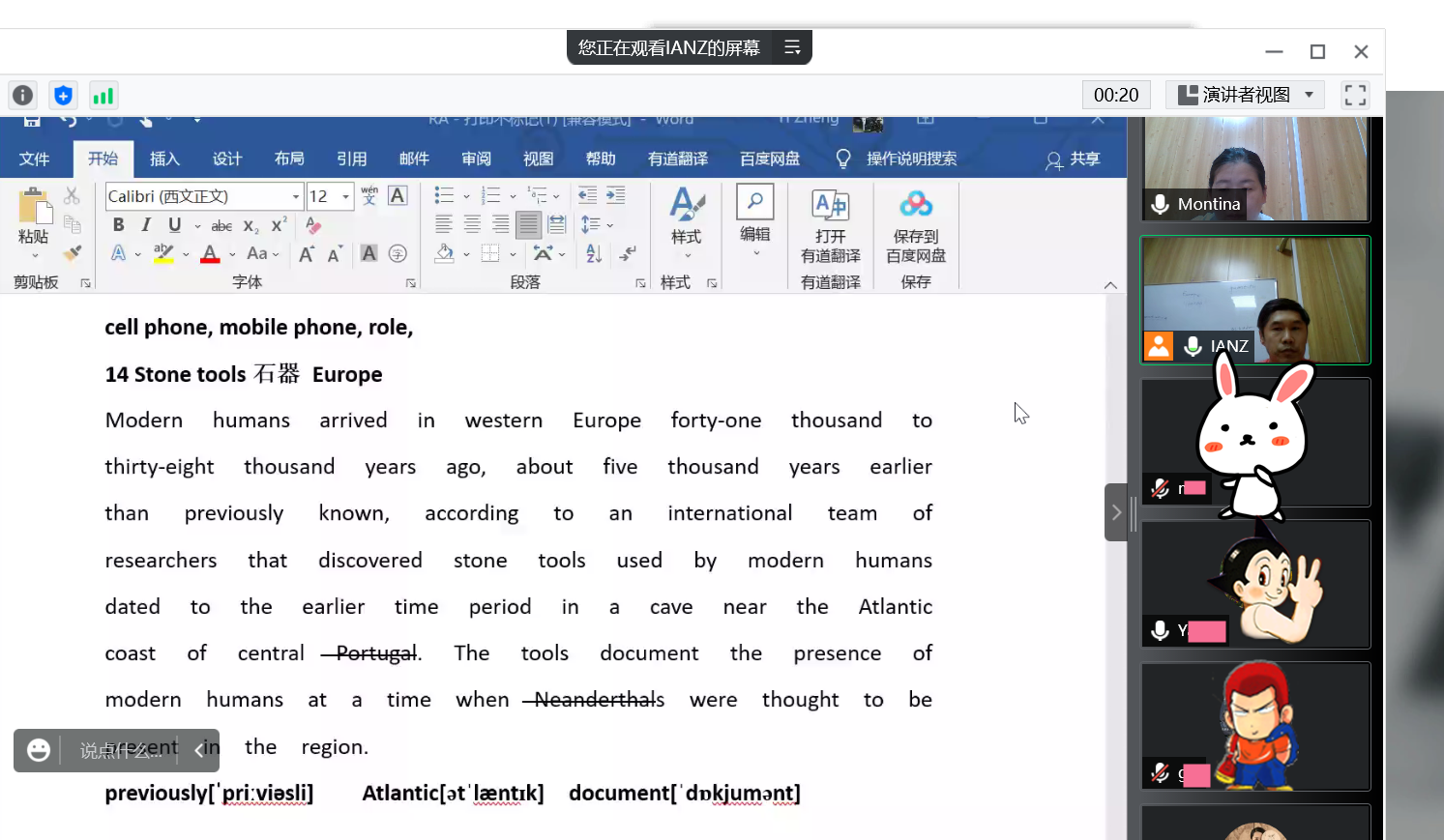The width and height of the screenshot is (1444, 840).
Task: Show paragraph marks icon
Action: tap(628, 253)
